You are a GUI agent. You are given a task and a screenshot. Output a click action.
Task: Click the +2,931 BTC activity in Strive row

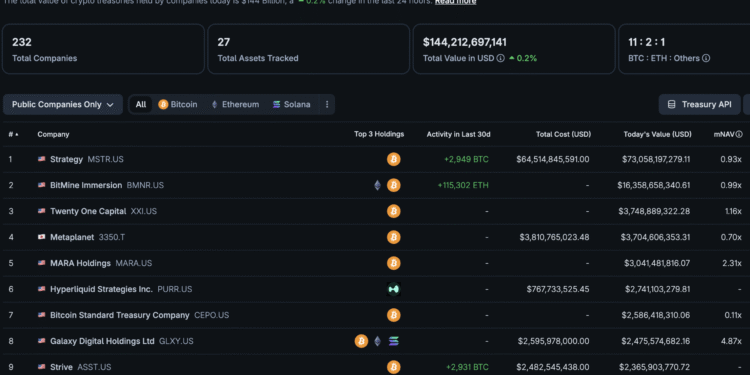[467, 367]
